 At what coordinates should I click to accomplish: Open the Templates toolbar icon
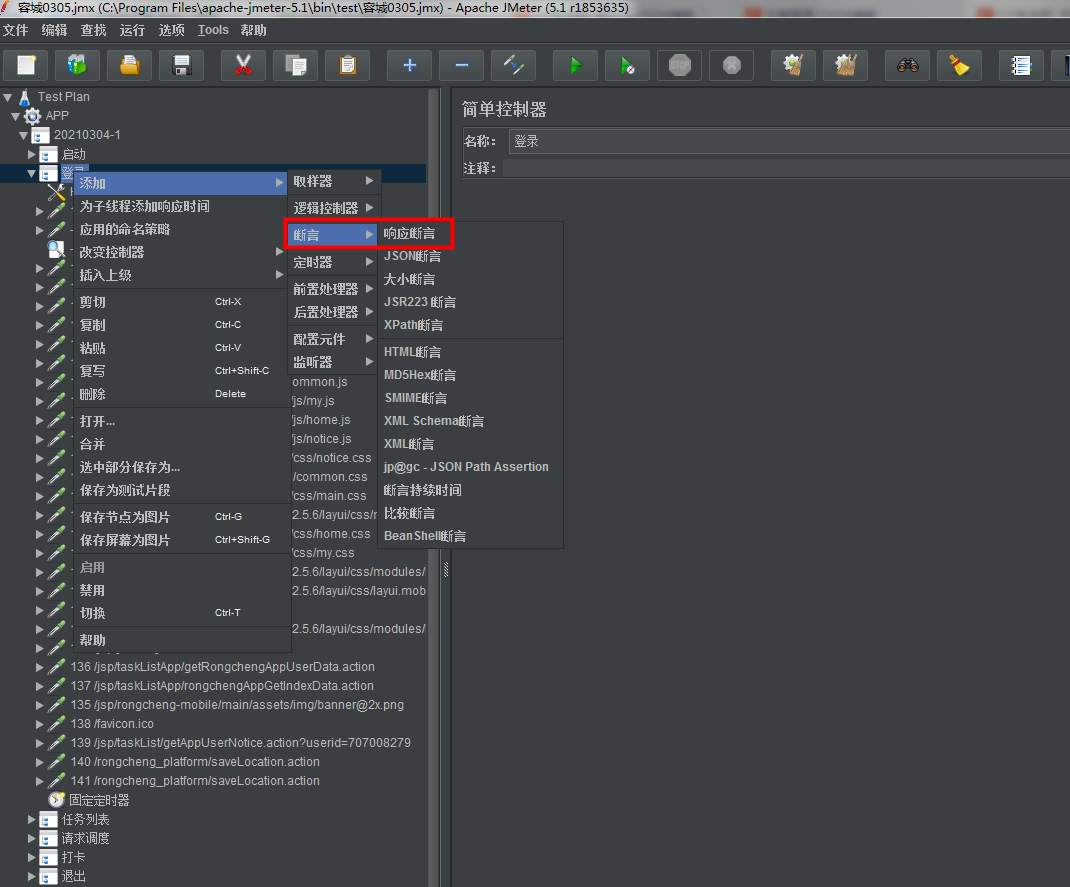pos(77,66)
